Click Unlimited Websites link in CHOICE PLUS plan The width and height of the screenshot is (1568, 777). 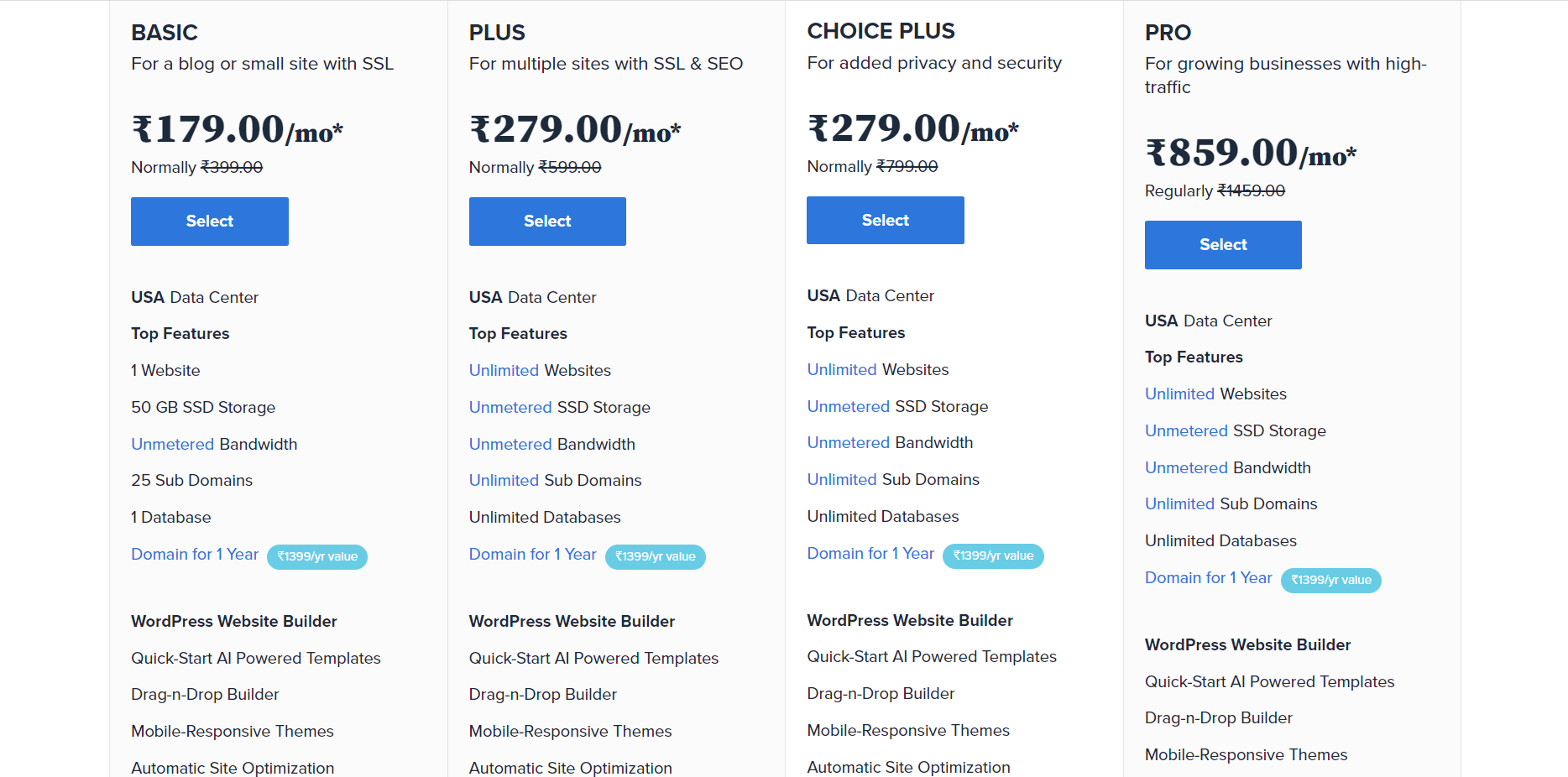[842, 369]
